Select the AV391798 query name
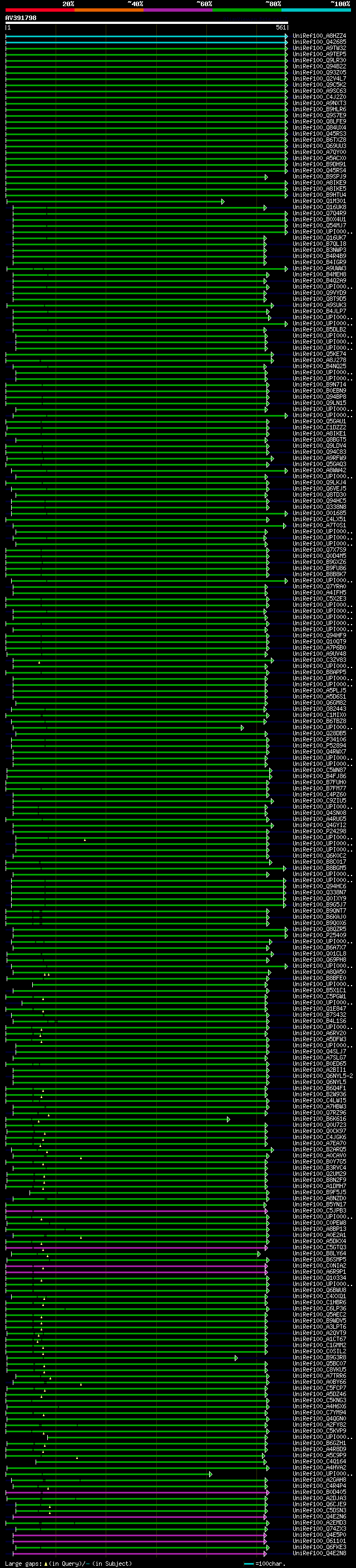Viewport: 356px width, 1568px height. pos(21,18)
